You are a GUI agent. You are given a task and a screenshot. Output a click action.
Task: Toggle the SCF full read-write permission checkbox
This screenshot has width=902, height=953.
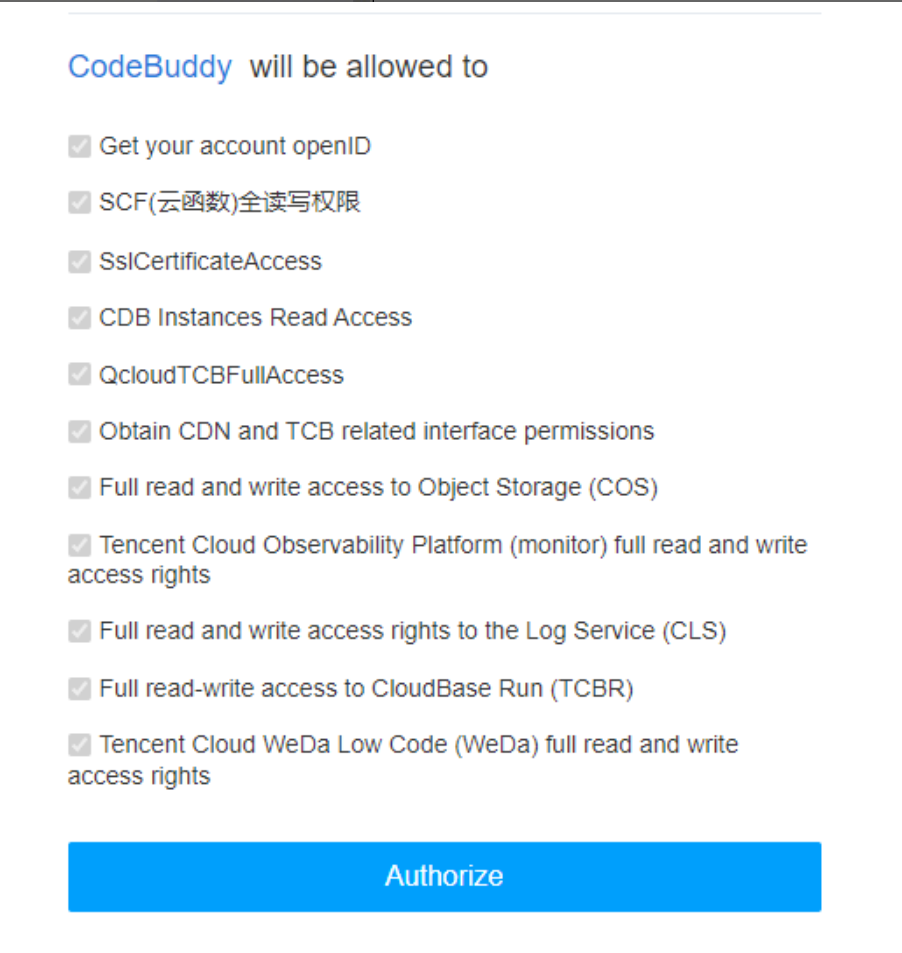(x=79, y=203)
